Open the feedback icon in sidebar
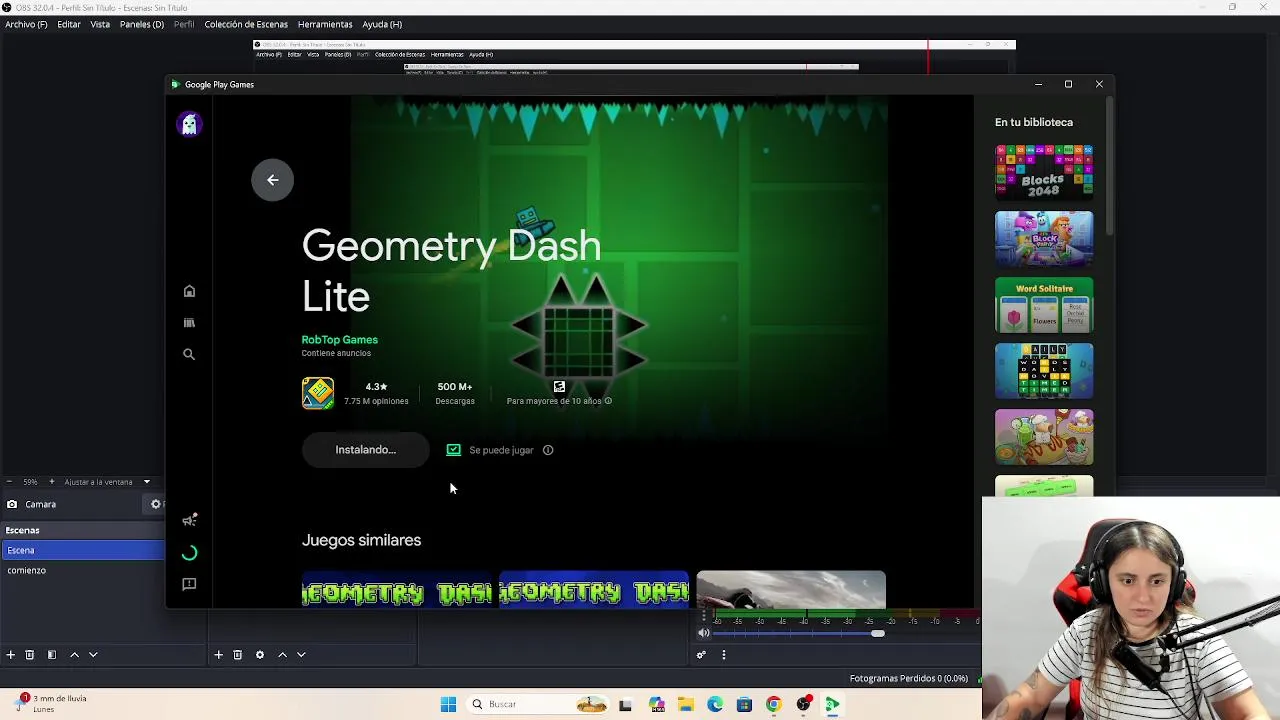This screenshot has width=1280, height=720. pos(189,584)
